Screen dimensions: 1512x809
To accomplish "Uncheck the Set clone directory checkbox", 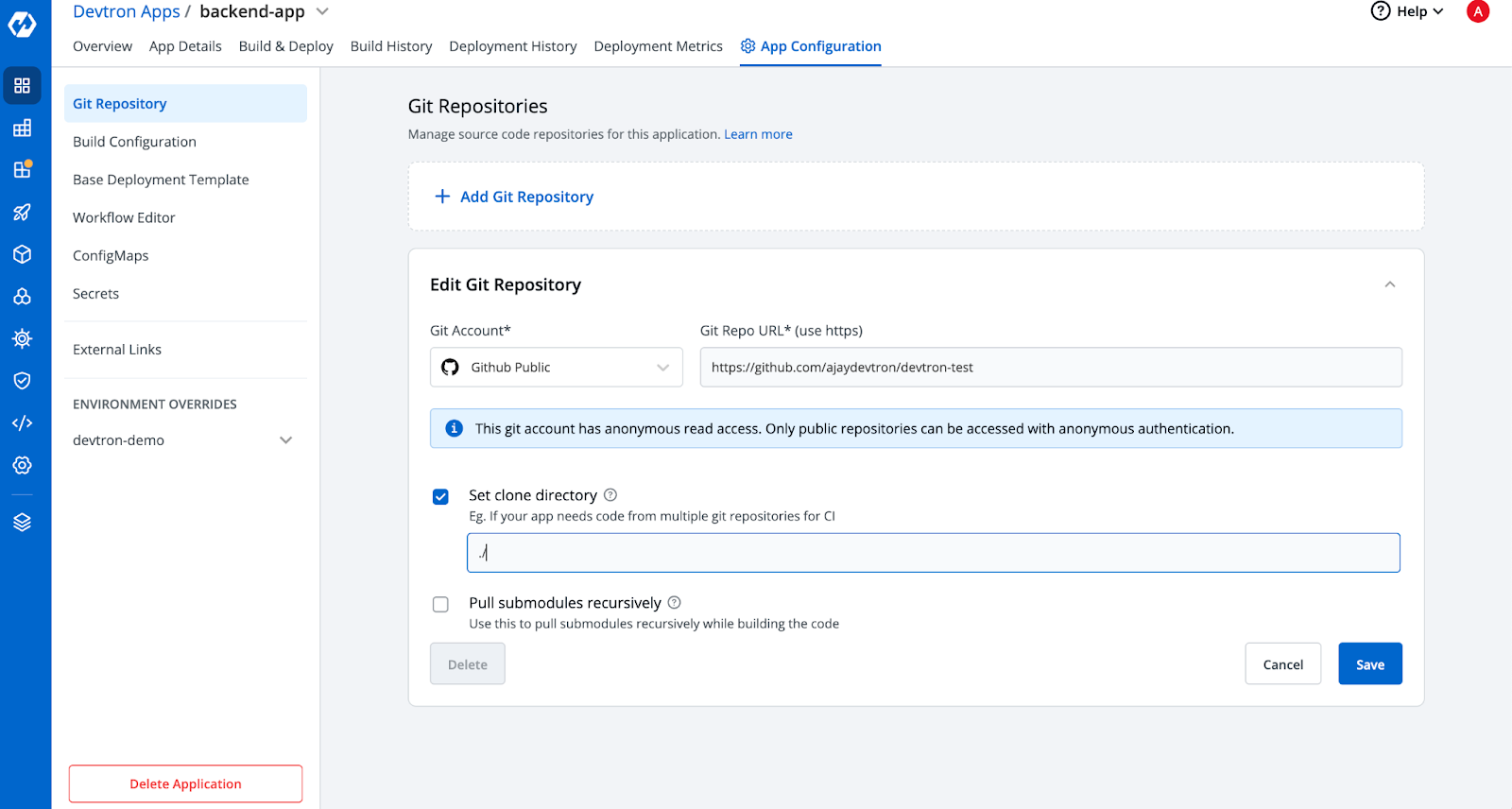I will tap(440, 496).
